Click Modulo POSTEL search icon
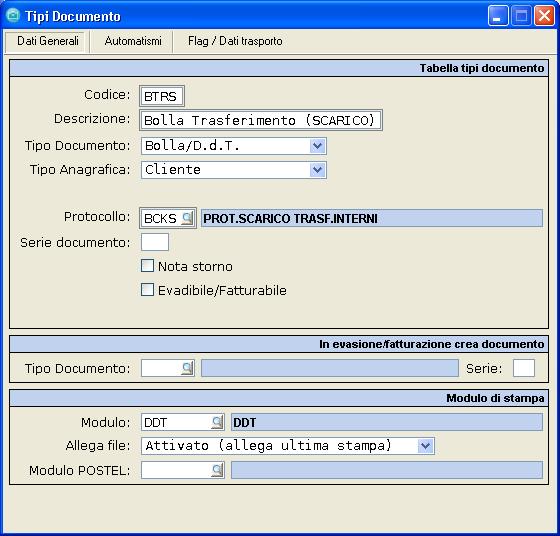560x536 pixels. point(216,470)
